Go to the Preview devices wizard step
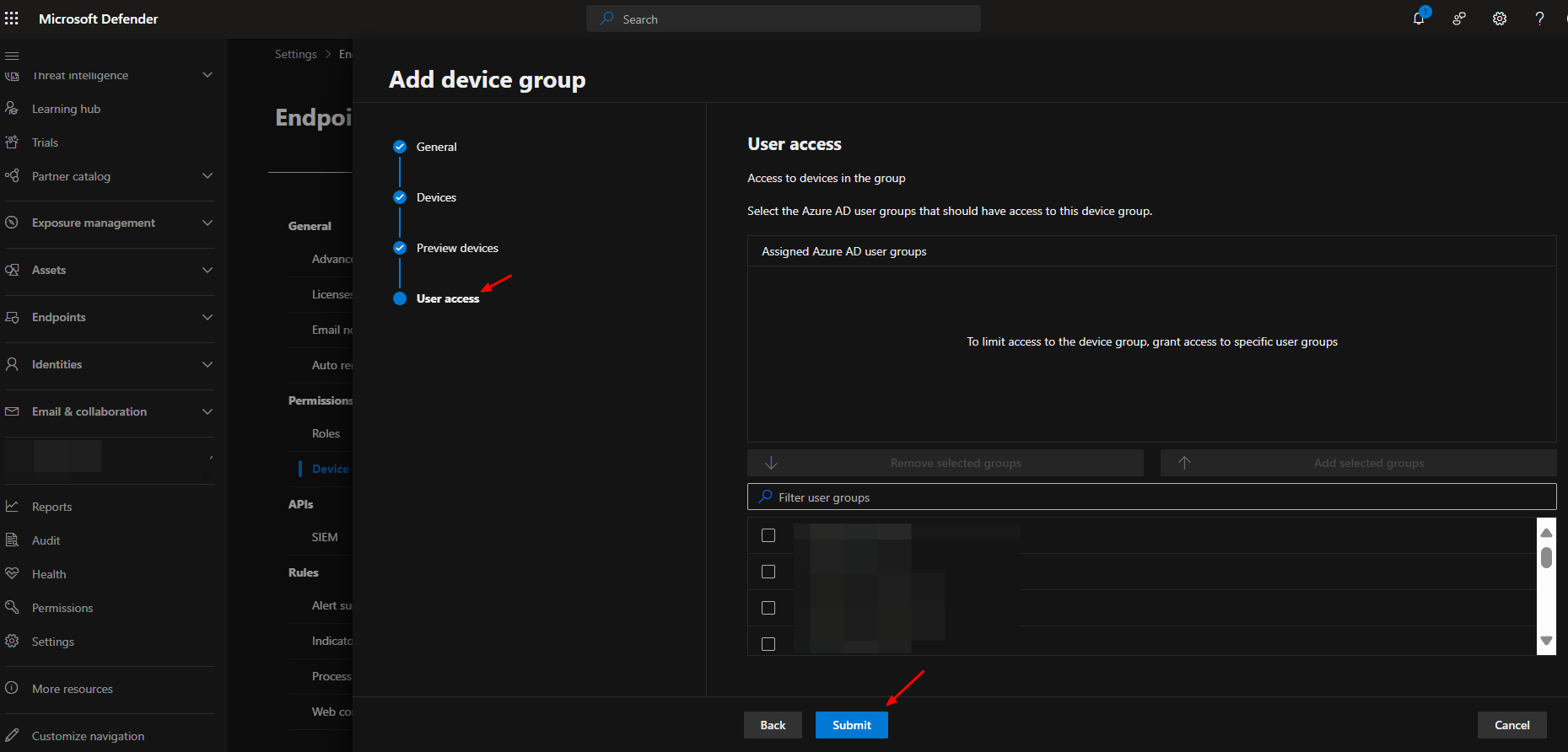 click(x=446, y=248)
